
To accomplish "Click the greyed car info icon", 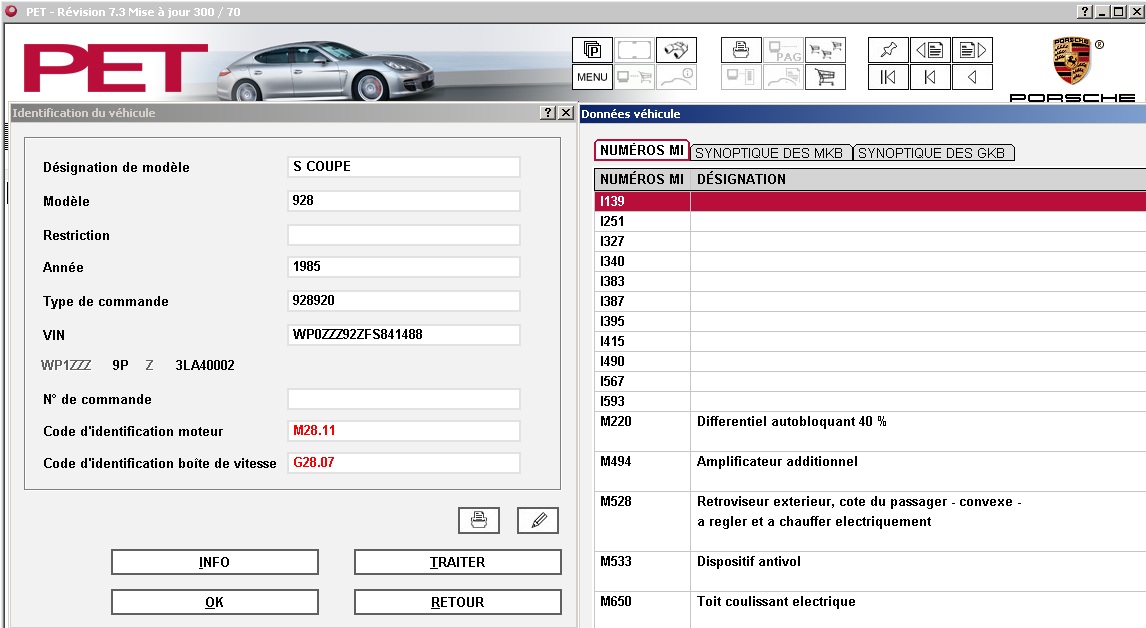I will [676, 77].
